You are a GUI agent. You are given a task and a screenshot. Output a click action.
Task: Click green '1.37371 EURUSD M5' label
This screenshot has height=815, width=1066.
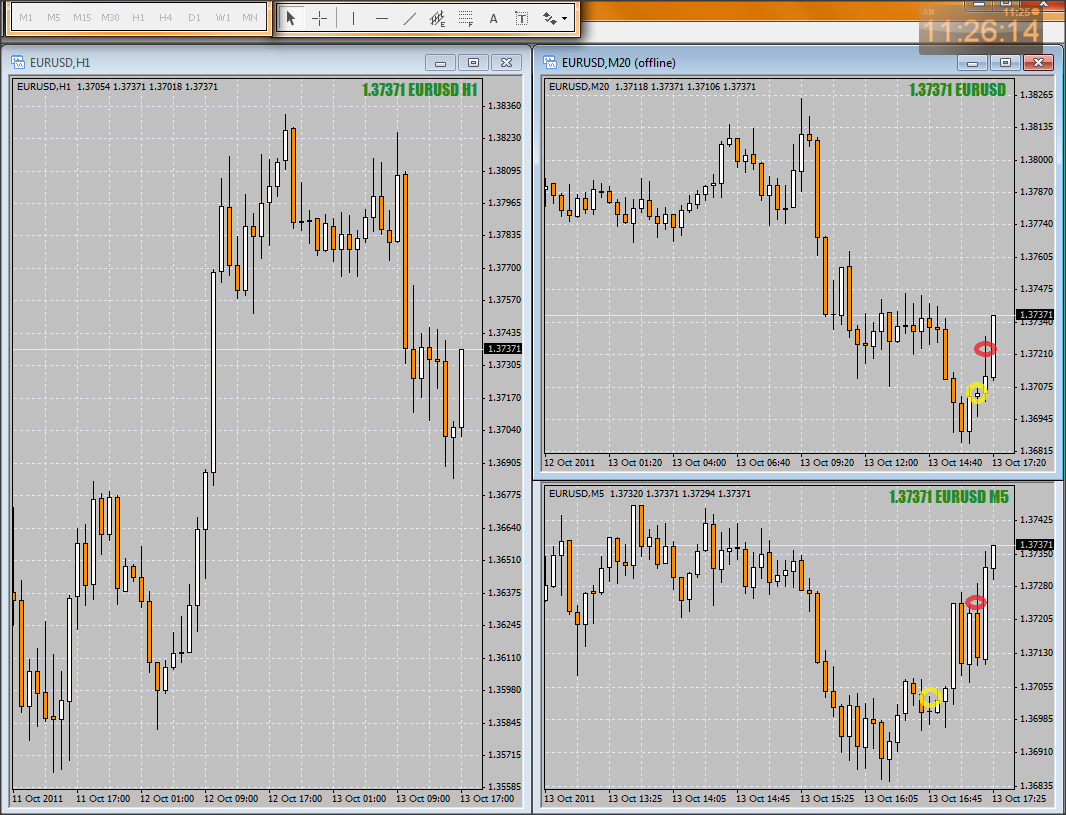click(x=948, y=497)
